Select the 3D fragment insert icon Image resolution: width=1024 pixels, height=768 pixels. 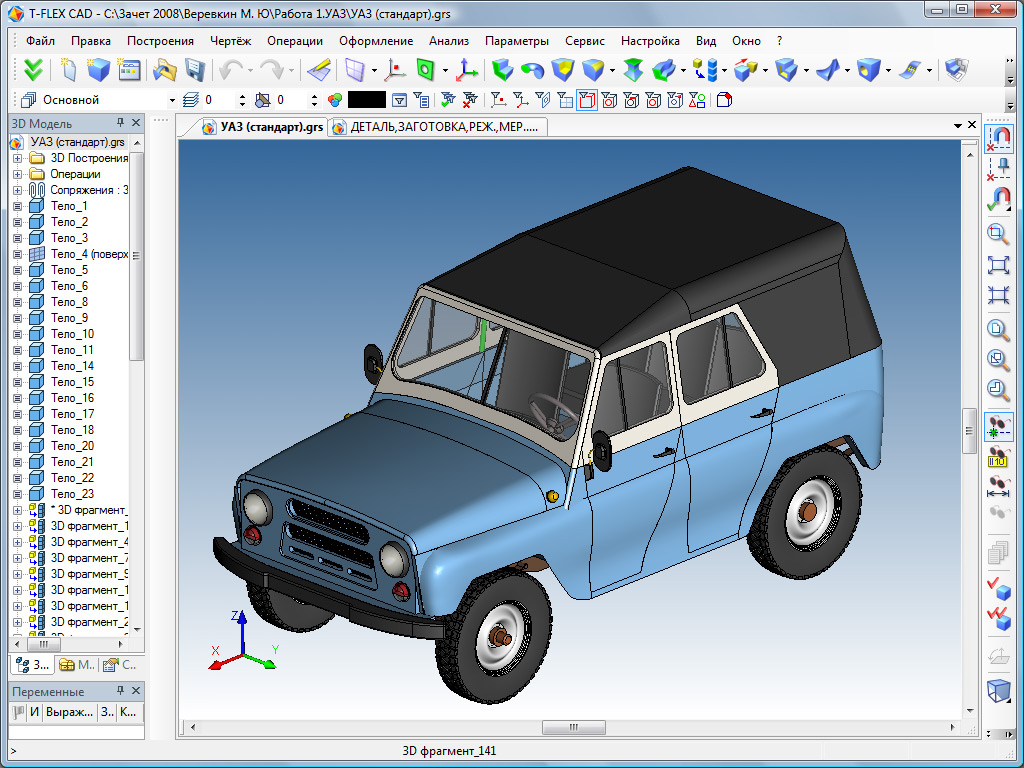click(x=704, y=69)
